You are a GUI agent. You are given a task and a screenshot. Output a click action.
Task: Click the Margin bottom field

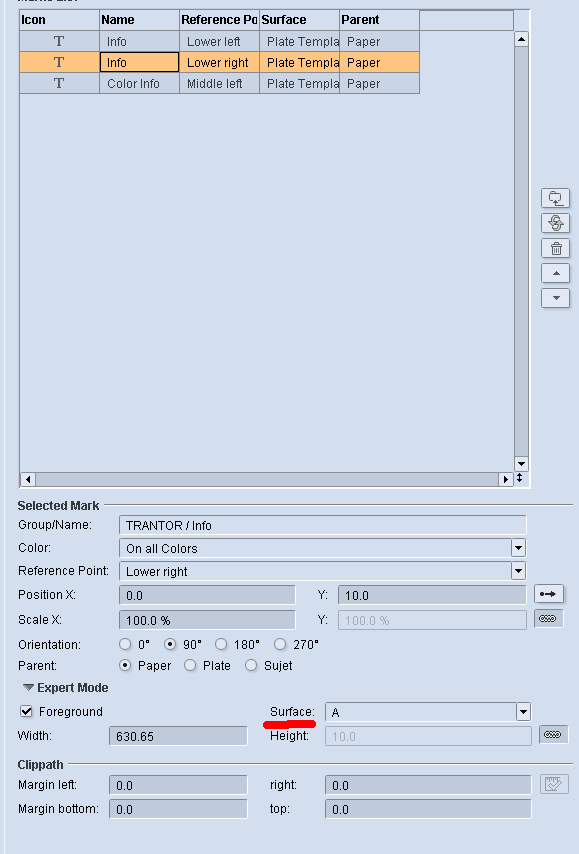178,809
